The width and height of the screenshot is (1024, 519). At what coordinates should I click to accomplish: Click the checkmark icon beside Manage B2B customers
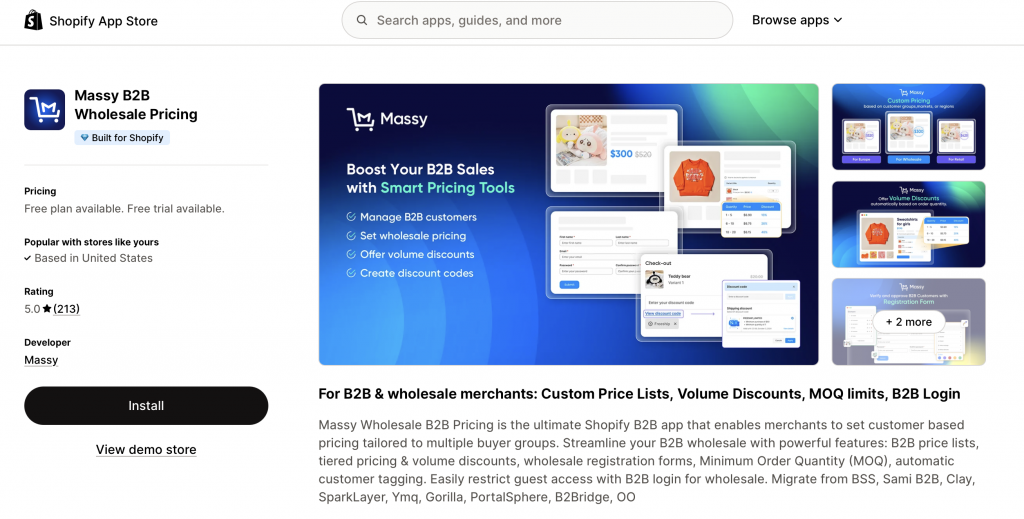click(351, 217)
